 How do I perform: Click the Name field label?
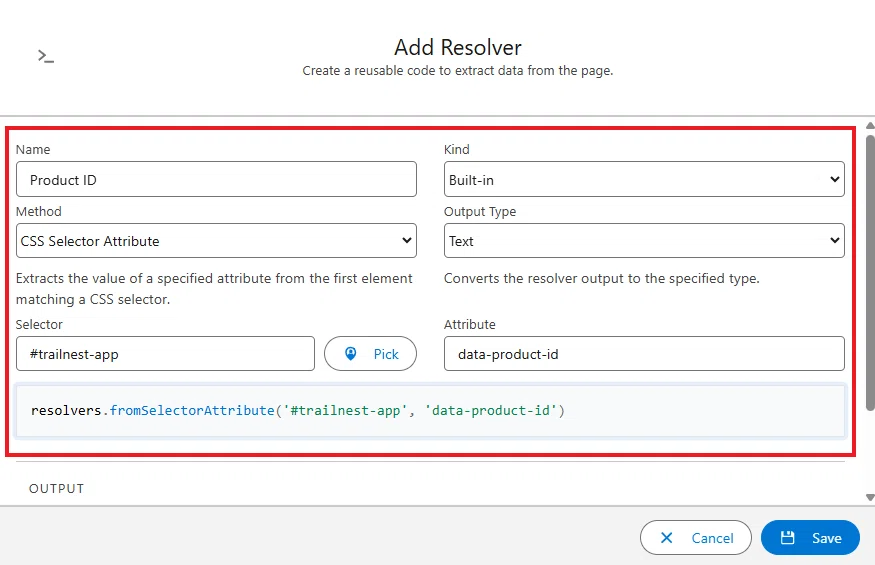click(33, 150)
